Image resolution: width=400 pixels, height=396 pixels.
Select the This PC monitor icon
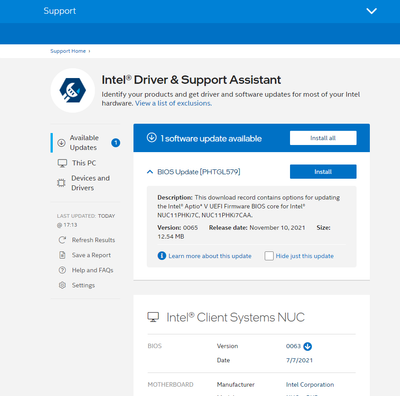(x=62, y=163)
